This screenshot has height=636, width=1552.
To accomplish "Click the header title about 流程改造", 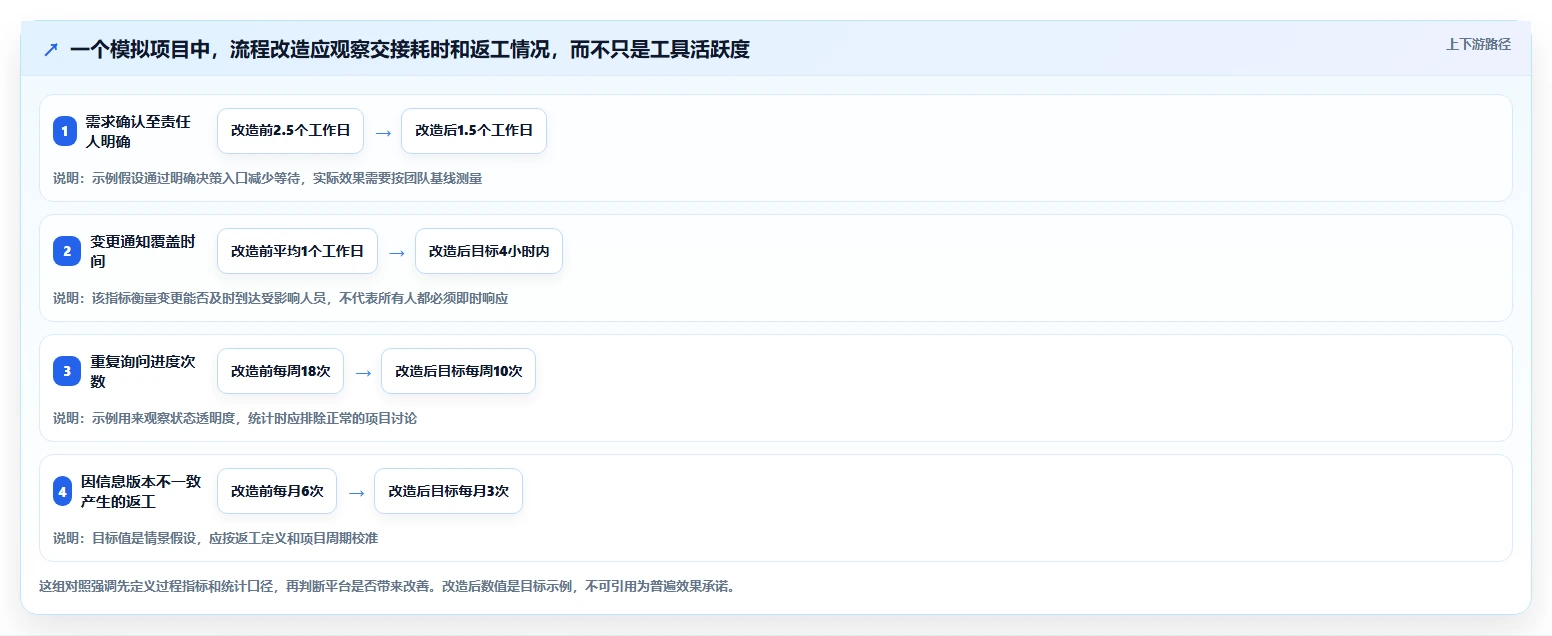I will click(x=410, y=49).
